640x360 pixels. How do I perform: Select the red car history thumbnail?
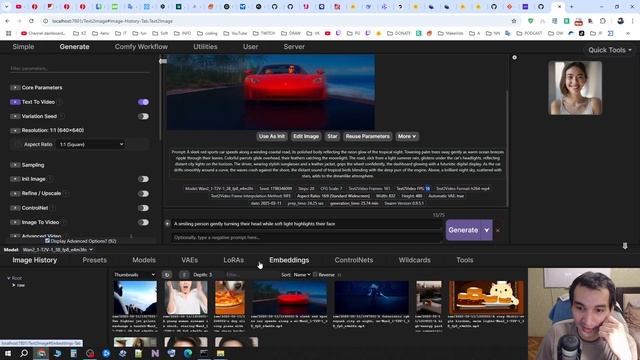289,298
